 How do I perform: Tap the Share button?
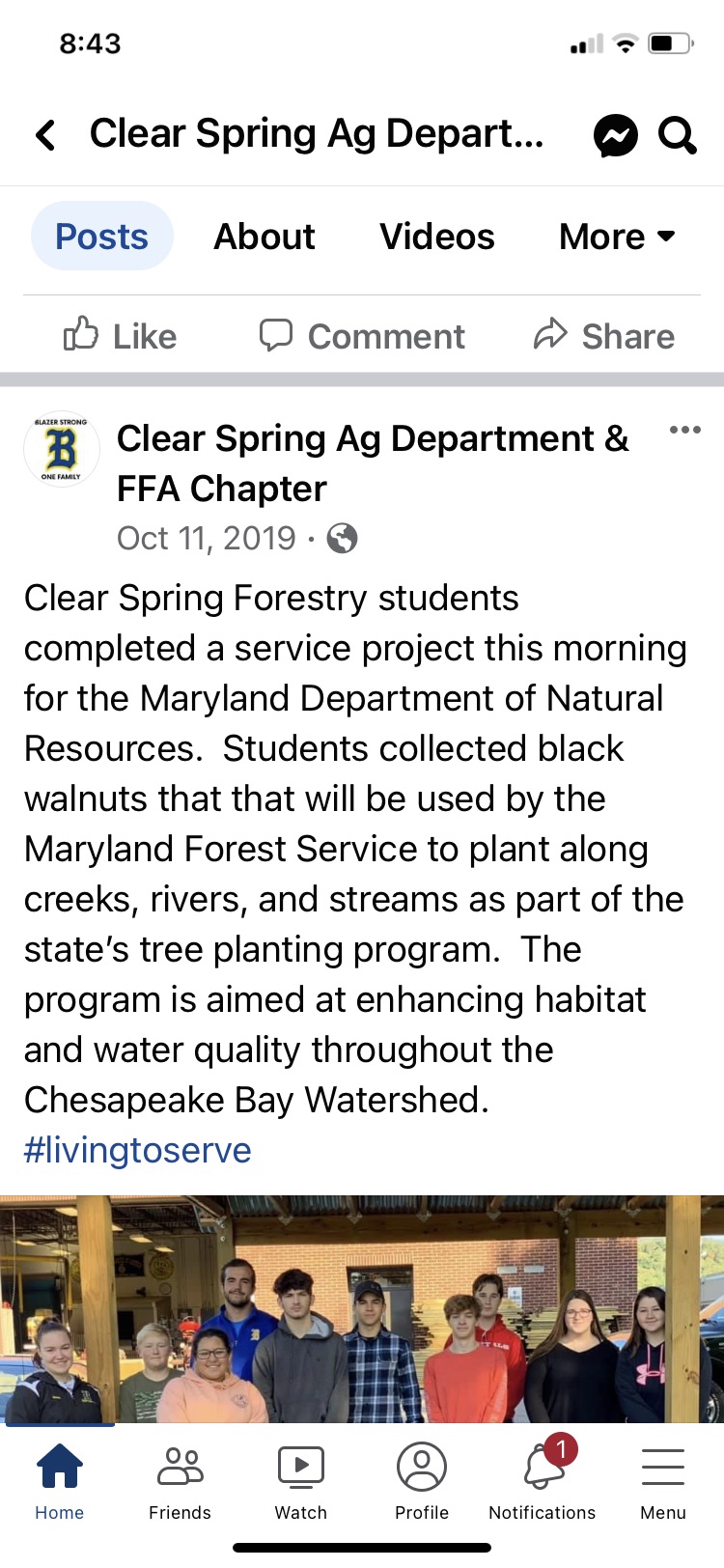(x=604, y=336)
